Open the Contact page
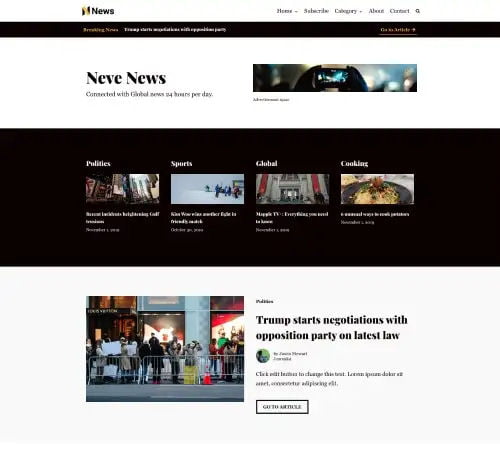 pyautogui.click(x=399, y=11)
